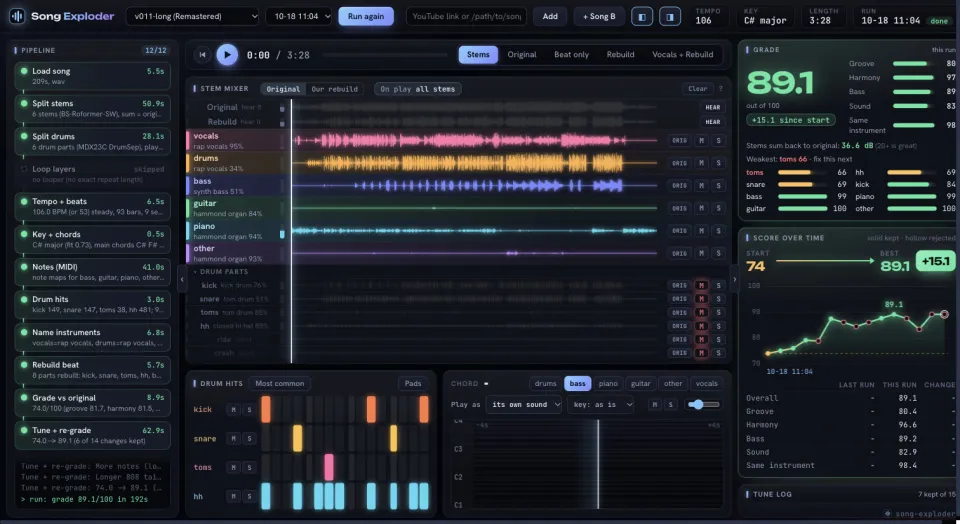Click the YouTube link or path input field
The height and width of the screenshot is (524, 960).
click(x=466, y=17)
